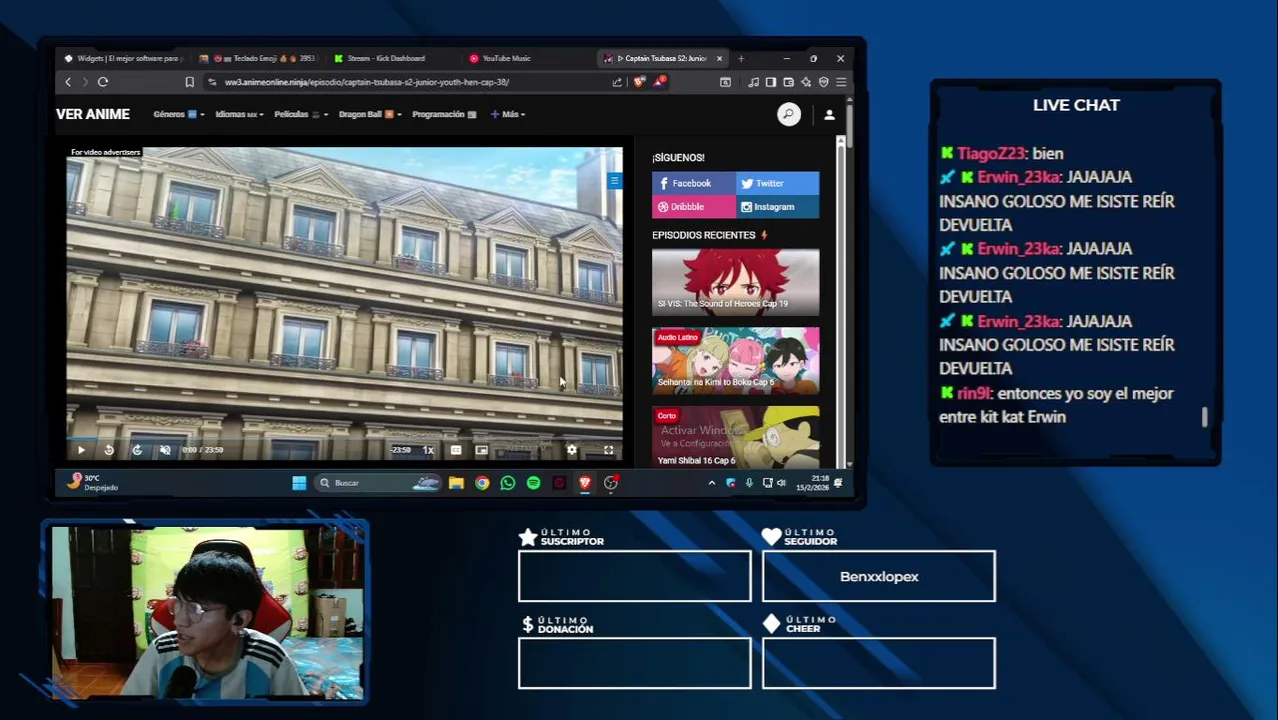This screenshot has height=720, width=1278.
Task: Open the Dribbble social button
Action: pyautogui.click(x=694, y=207)
